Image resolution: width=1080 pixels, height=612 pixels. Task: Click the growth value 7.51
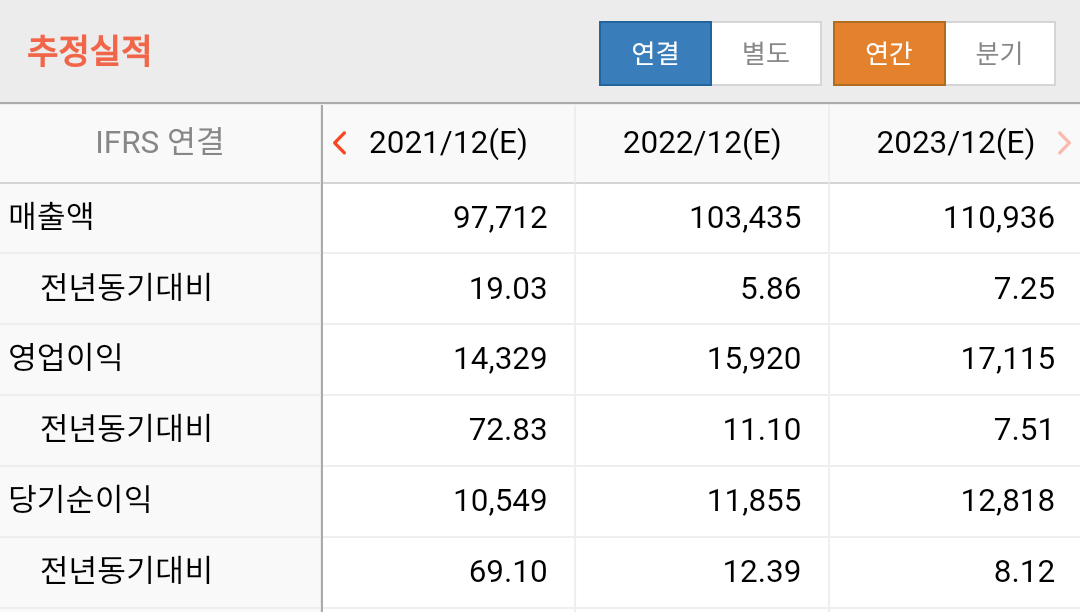[x=1024, y=430]
